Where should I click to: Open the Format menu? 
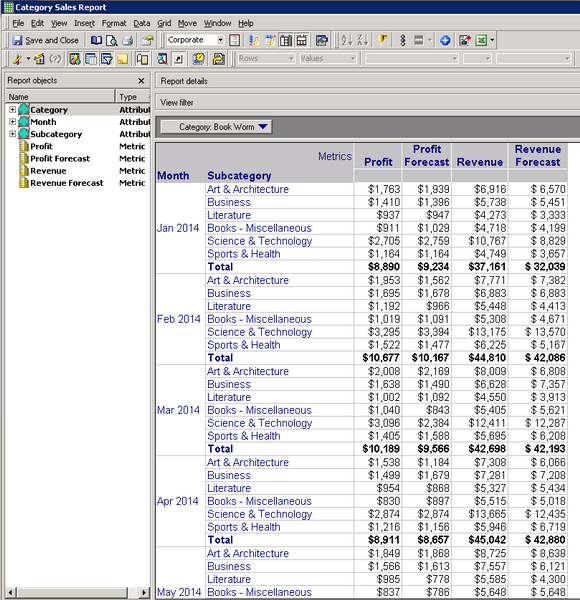coord(114,23)
